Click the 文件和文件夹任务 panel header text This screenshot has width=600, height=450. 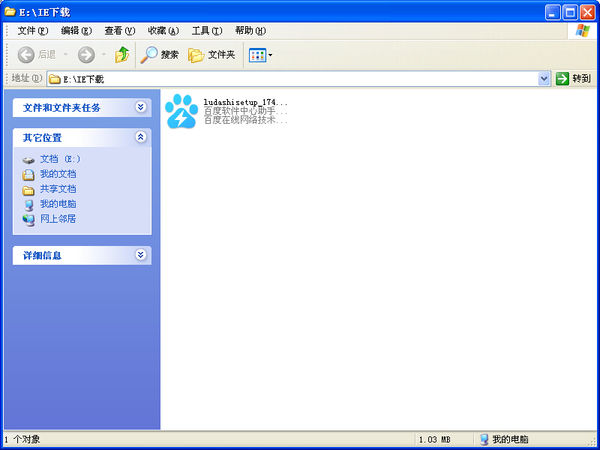click(62, 108)
